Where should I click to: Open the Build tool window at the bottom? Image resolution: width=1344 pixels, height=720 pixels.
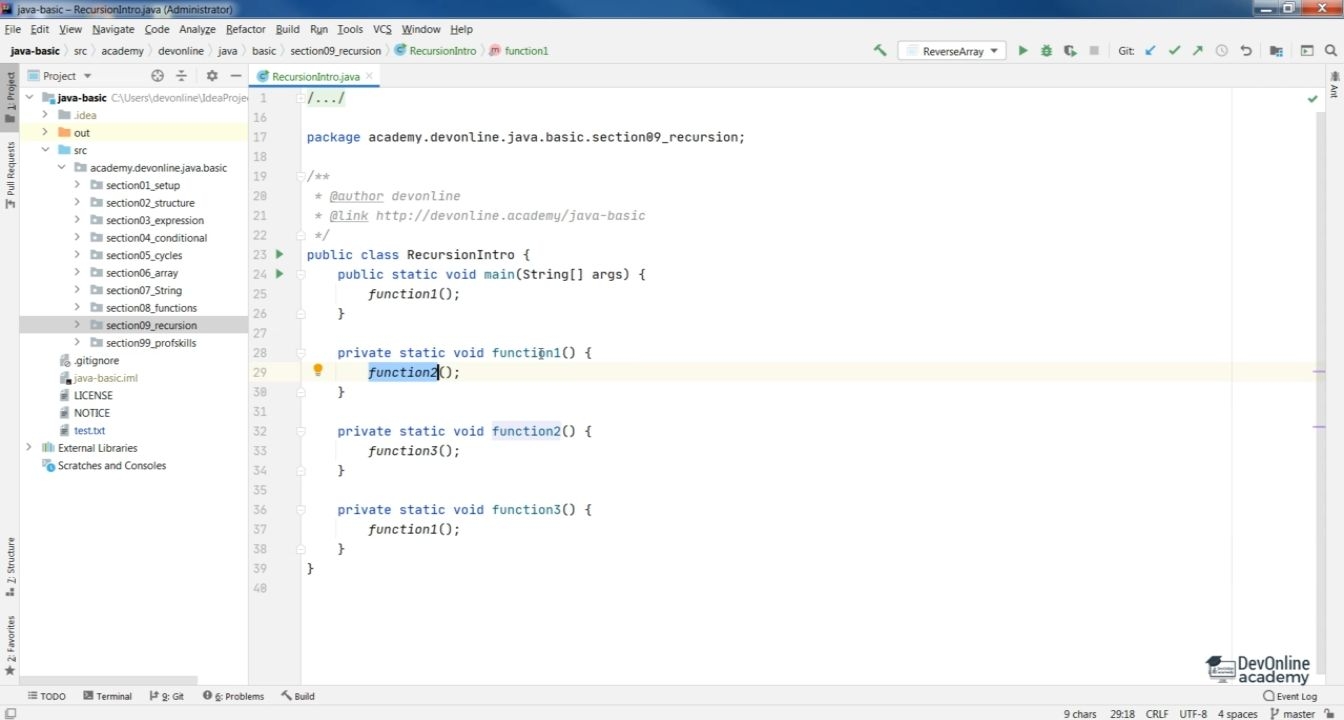tap(298, 696)
